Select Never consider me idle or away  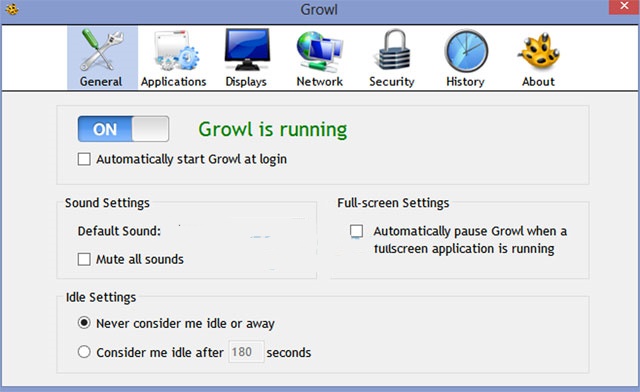click(x=84, y=323)
